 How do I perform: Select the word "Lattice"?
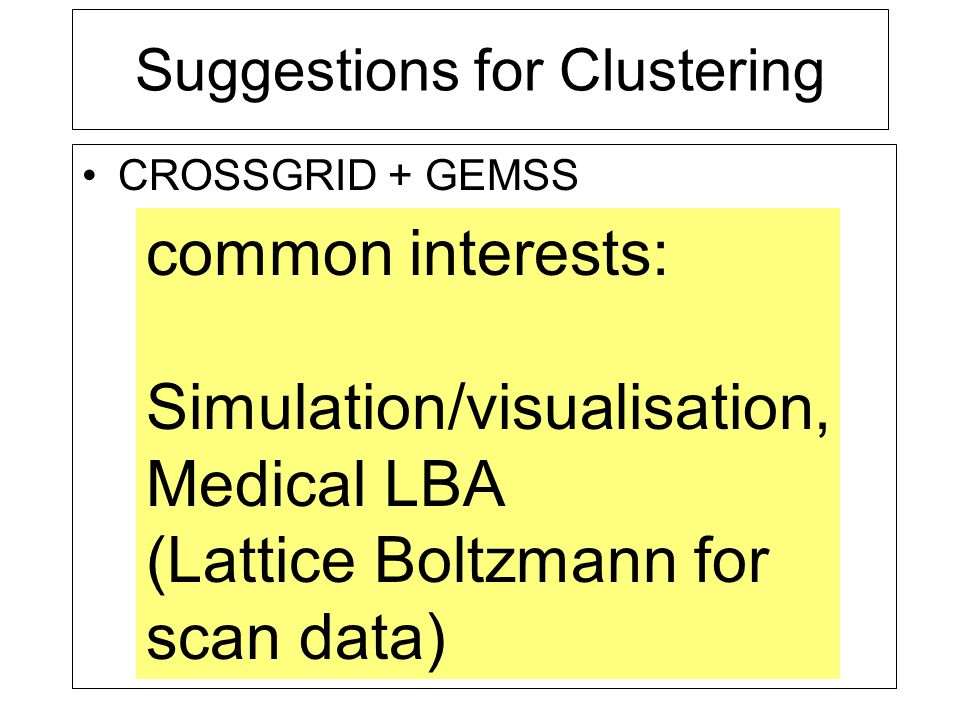tap(251, 561)
